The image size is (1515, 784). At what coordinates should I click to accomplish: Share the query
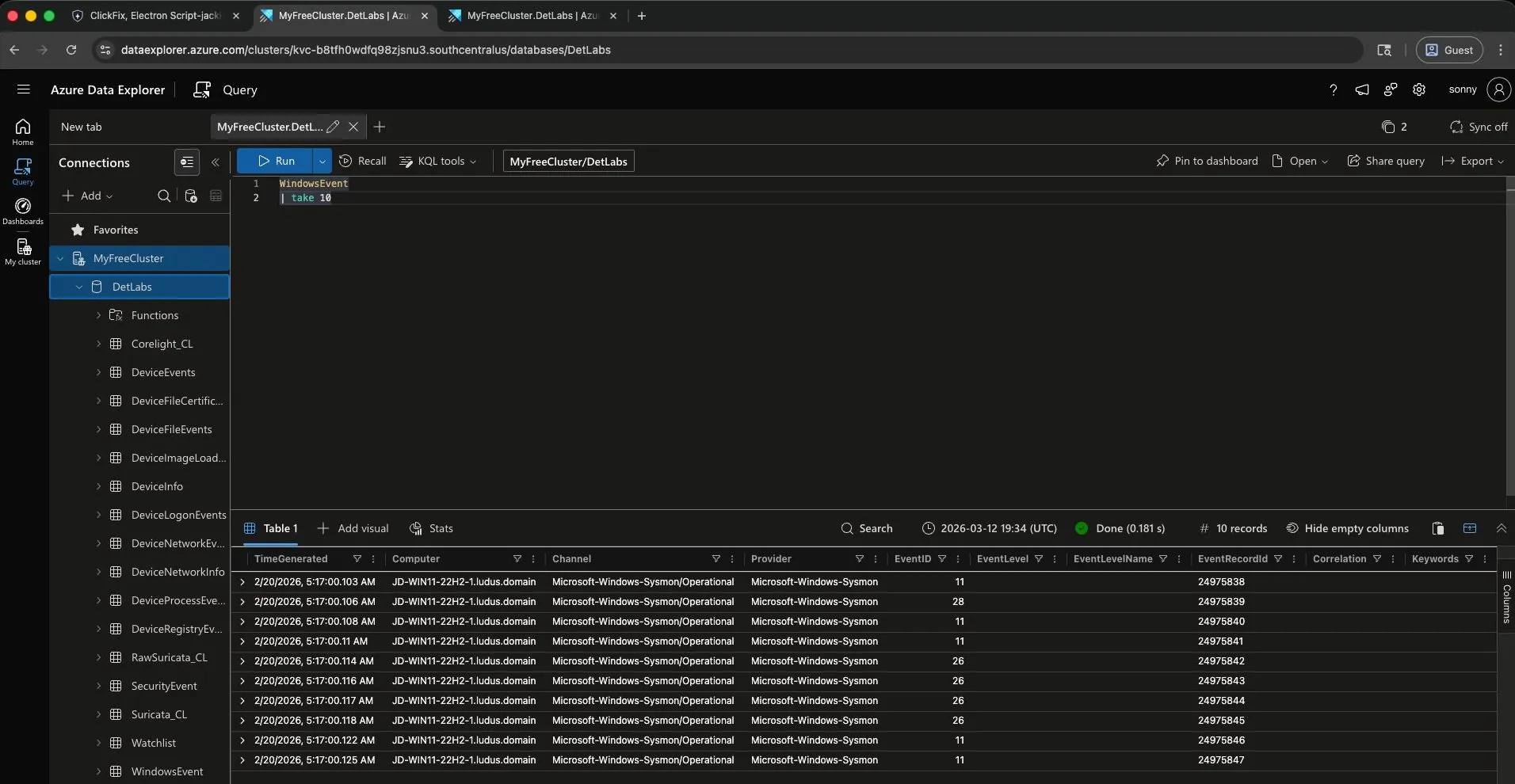1386,161
